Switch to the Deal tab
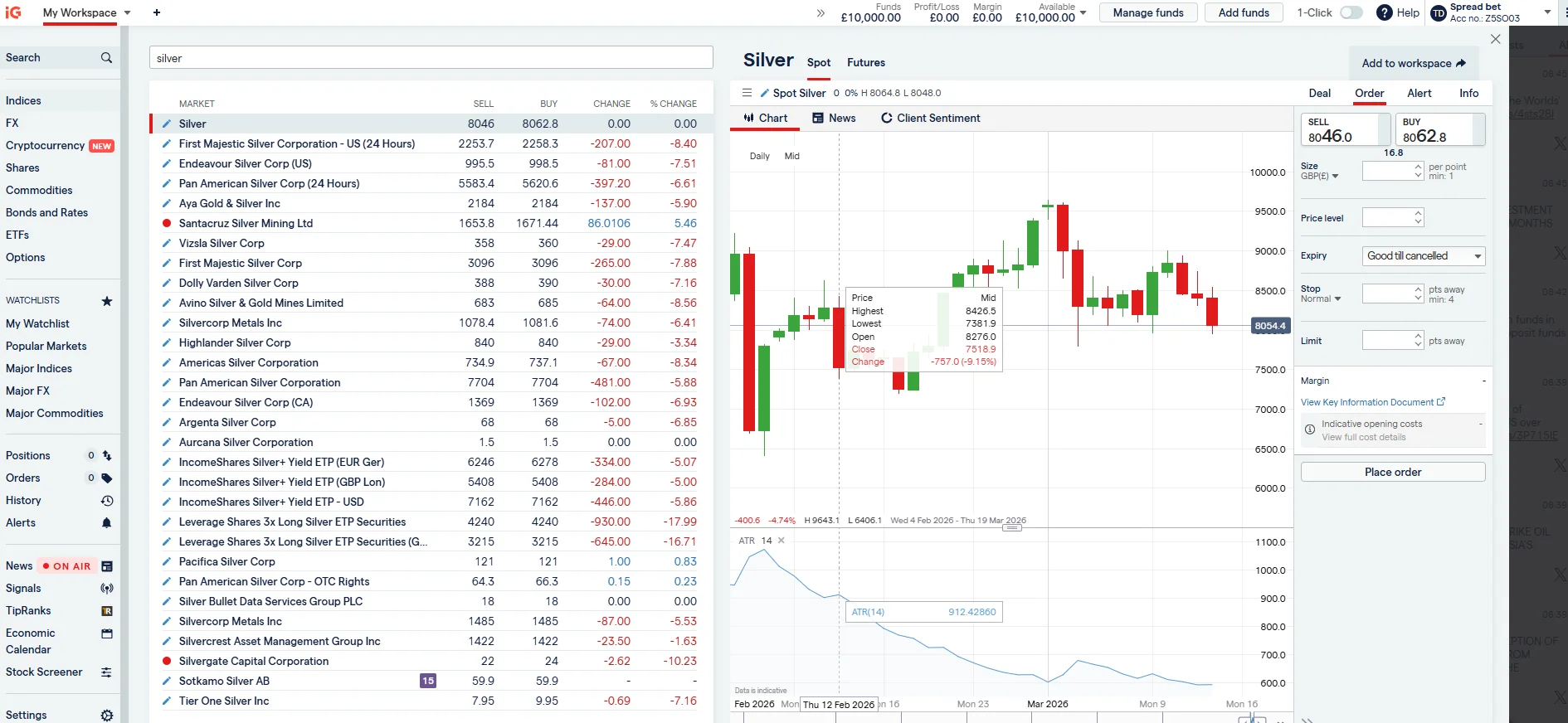 pyautogui.click(x=1319, y=93)
